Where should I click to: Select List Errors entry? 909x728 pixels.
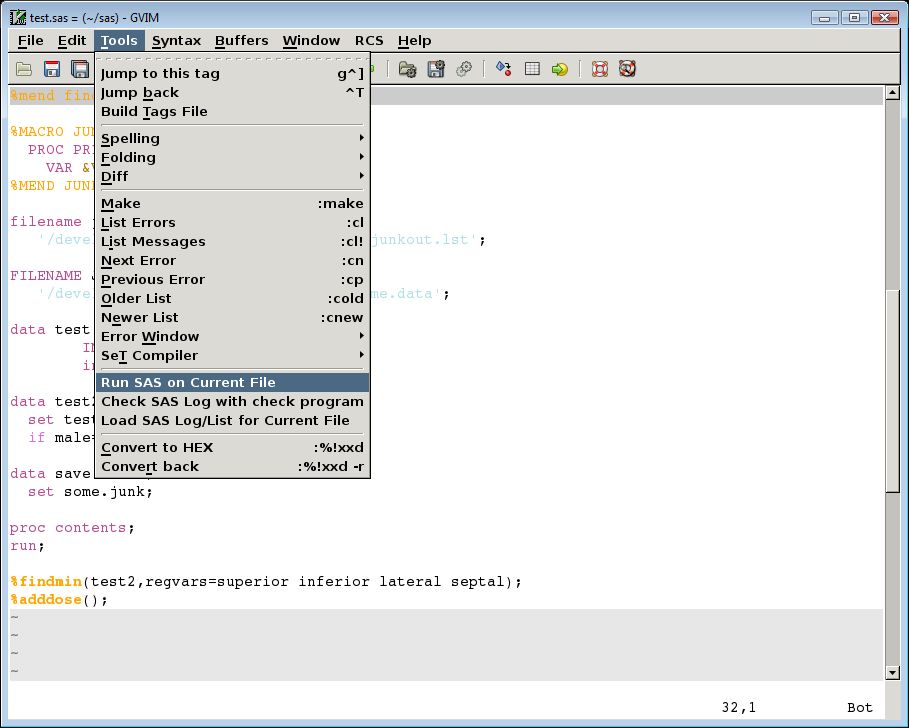tap(232, 223)
